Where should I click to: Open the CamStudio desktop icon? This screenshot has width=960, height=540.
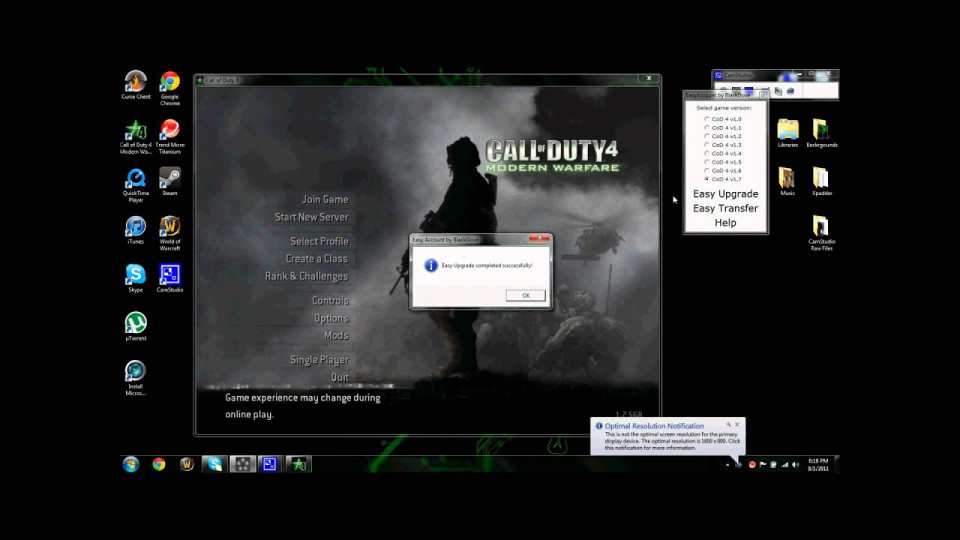coord(170,278)
